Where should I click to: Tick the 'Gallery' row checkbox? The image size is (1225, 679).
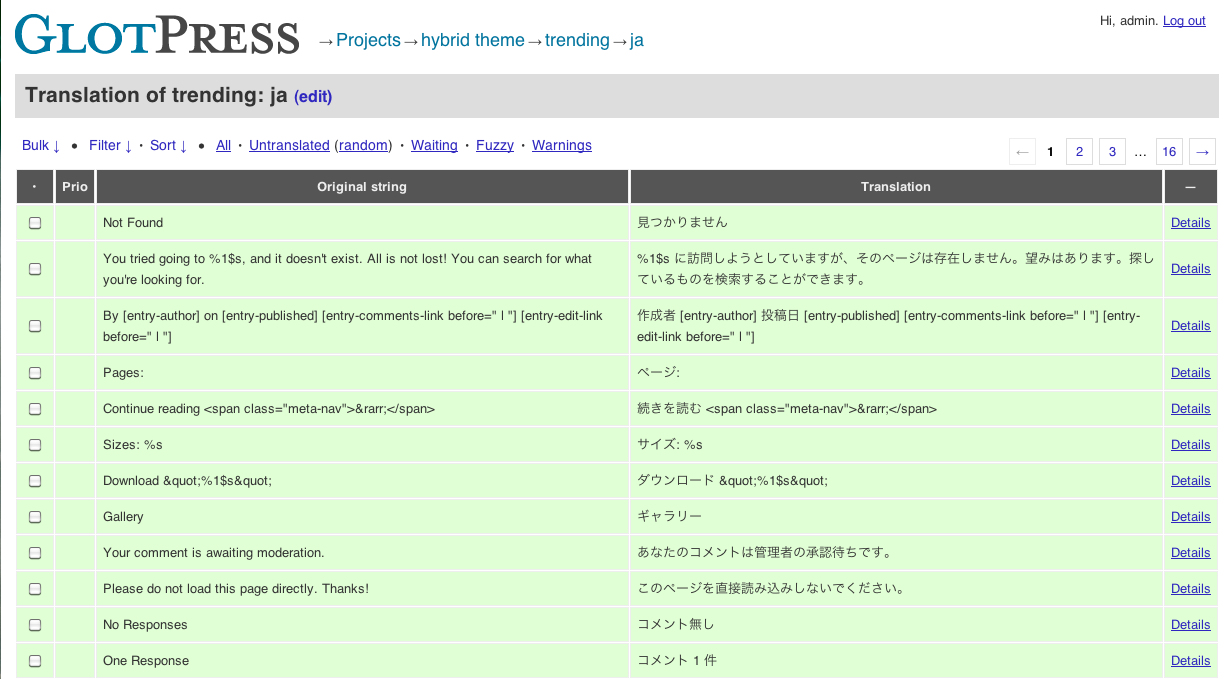click(x=35, y=517)
